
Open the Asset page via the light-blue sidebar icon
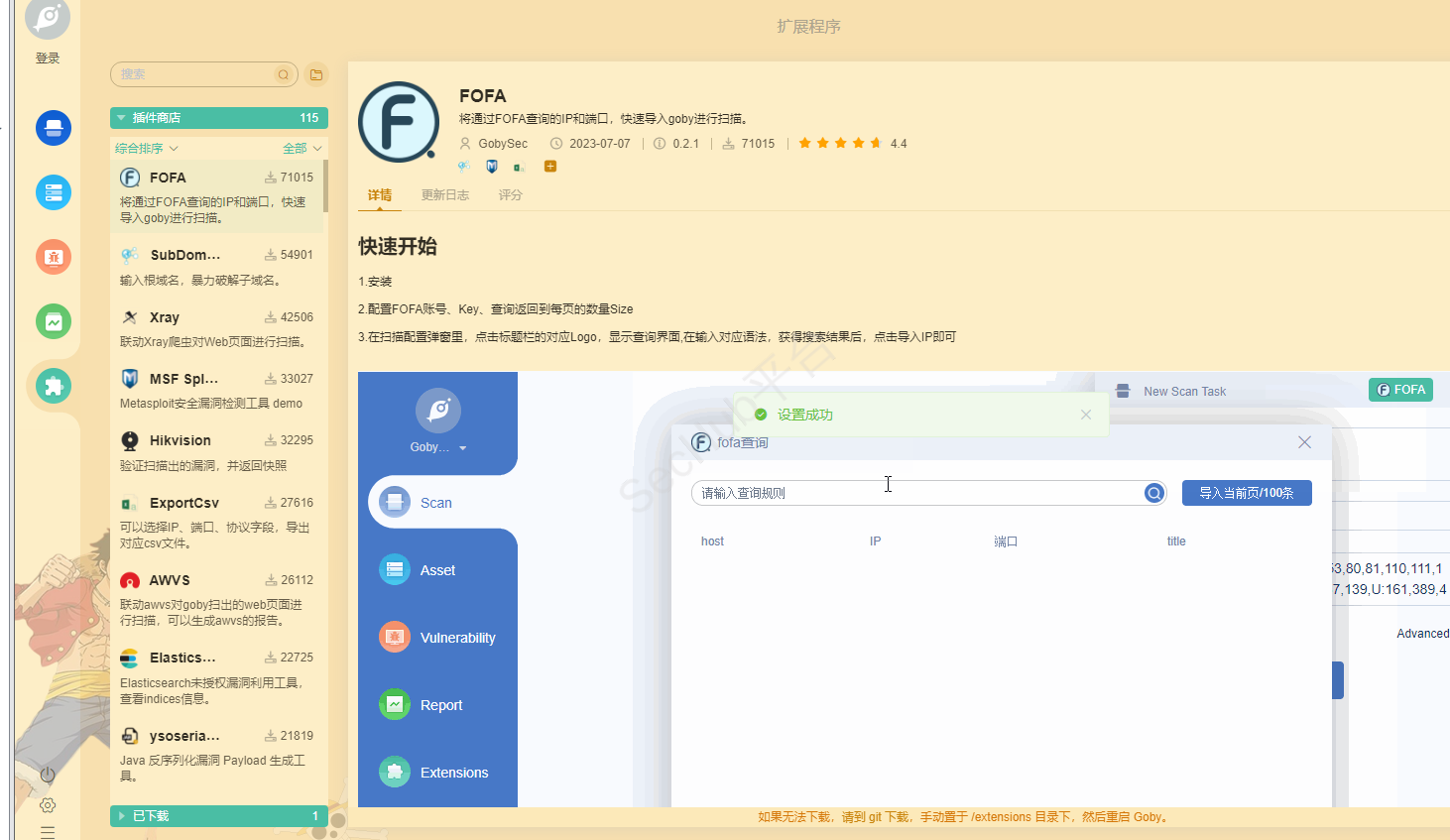pos(54,192)
